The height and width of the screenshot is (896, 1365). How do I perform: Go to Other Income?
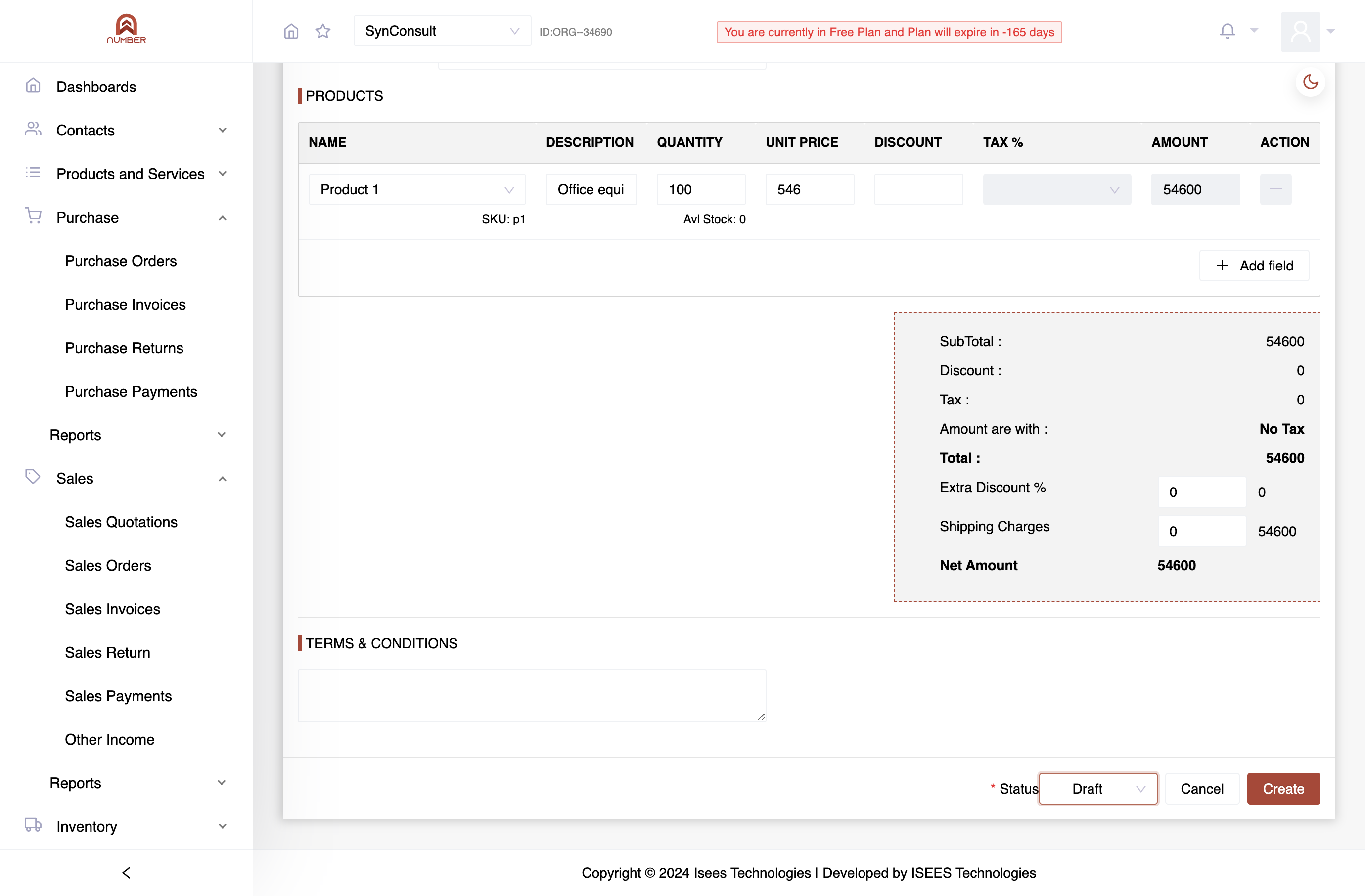pos(109,740)
